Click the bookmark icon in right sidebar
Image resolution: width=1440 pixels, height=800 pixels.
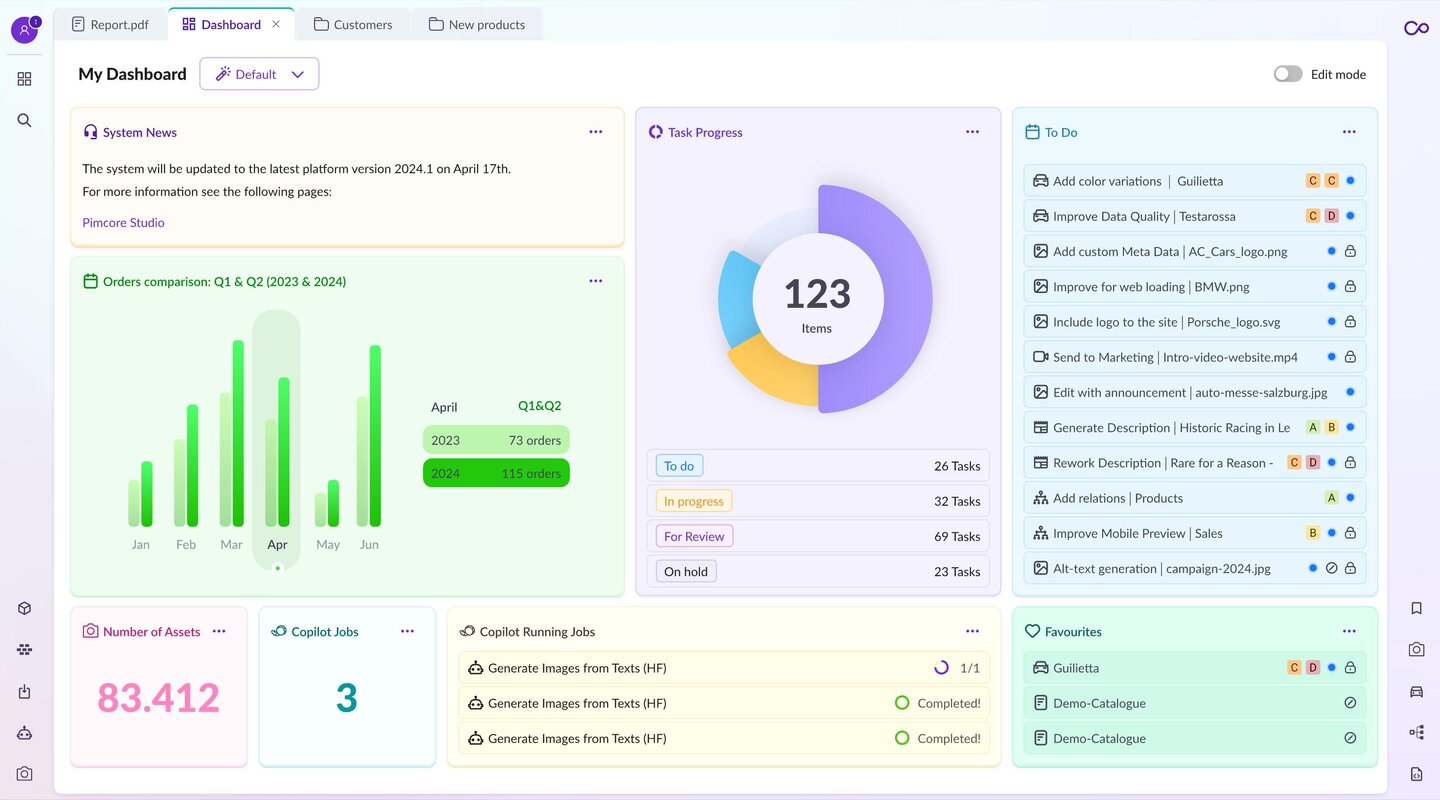1416,608
